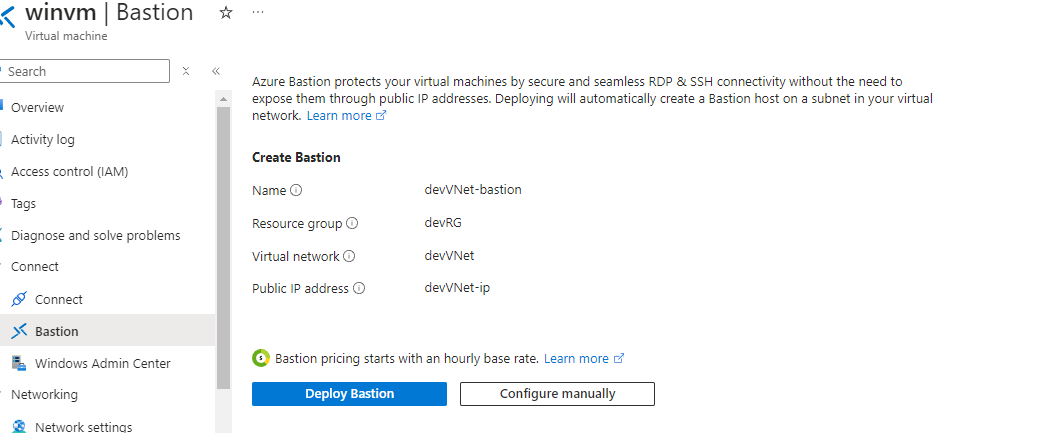Click the info icon next to Public IP address
The height and width of the screenshot is (433, 1056).
(359, 288)
